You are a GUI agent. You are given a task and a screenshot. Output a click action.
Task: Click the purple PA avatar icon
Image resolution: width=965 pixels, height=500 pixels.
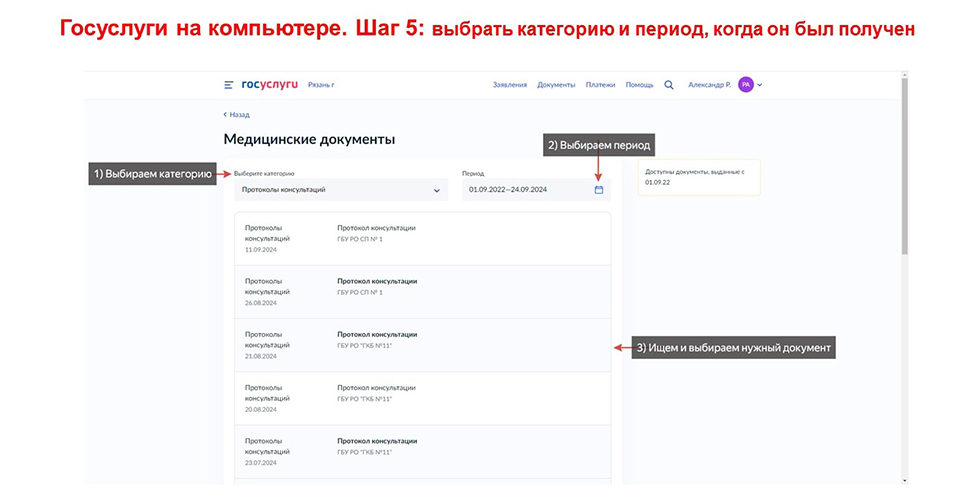click(x=745, y=85)
